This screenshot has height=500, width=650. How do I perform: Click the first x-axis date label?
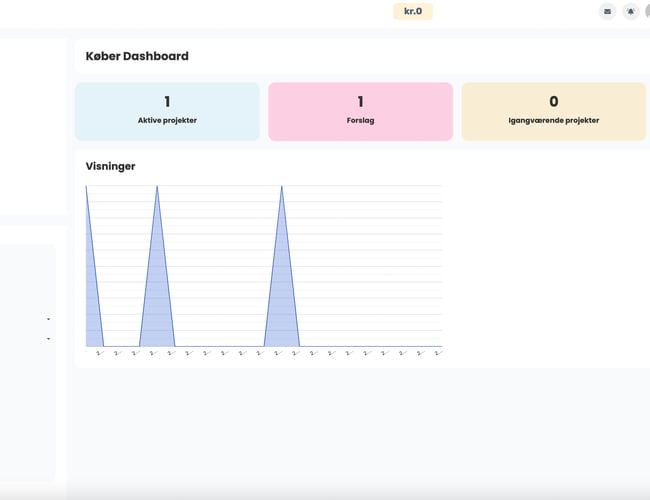click(x=99, y=352)
